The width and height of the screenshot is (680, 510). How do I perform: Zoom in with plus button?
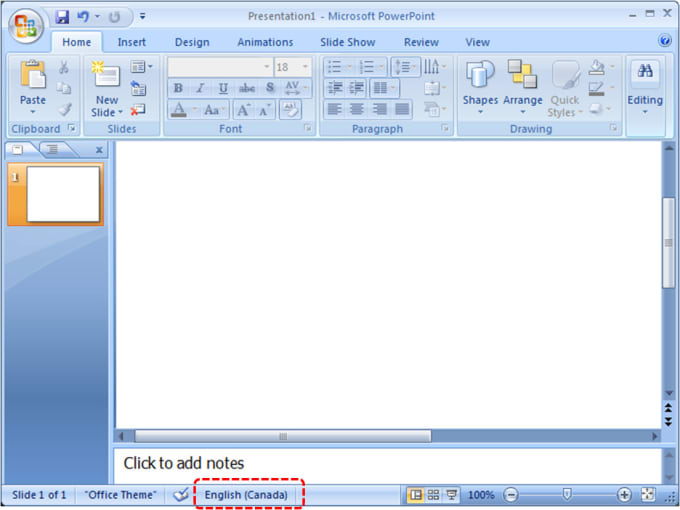pos(624,494)
